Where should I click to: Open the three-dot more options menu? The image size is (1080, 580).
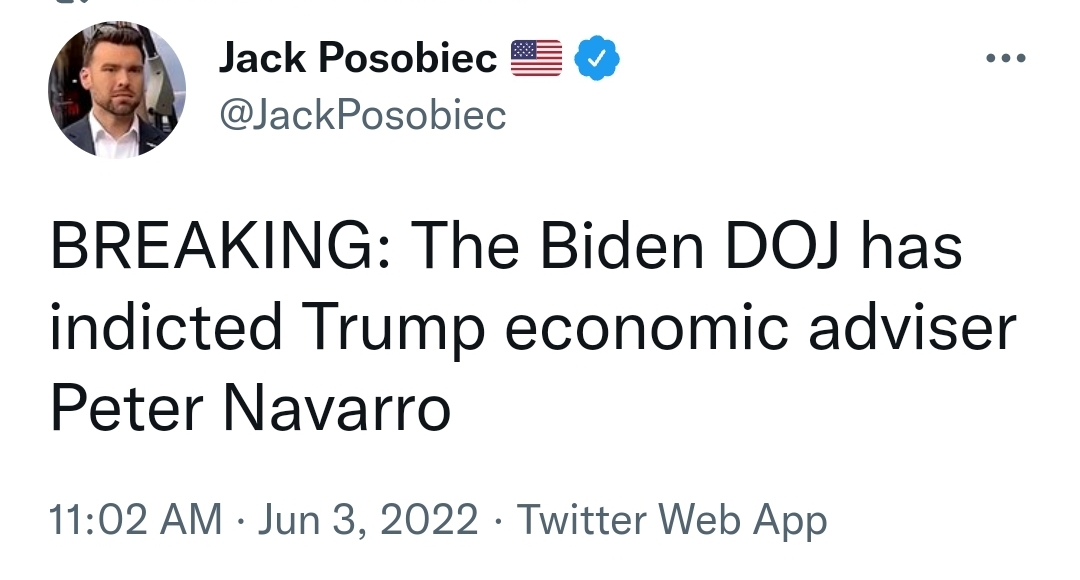click(1006, 59)
